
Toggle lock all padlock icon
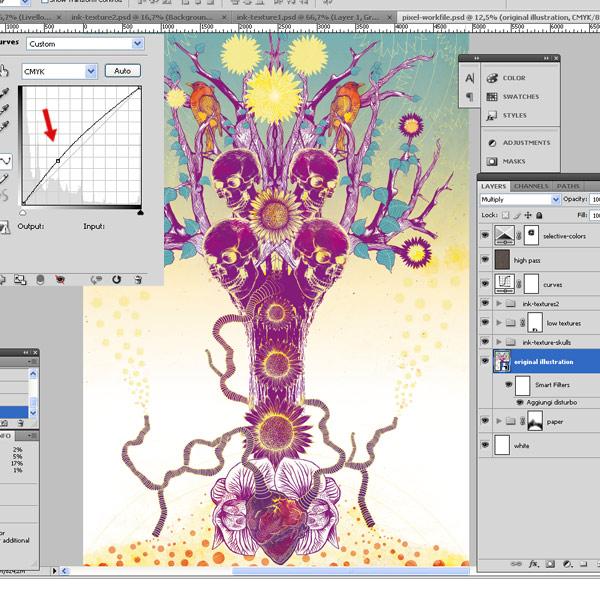(539, 215)
